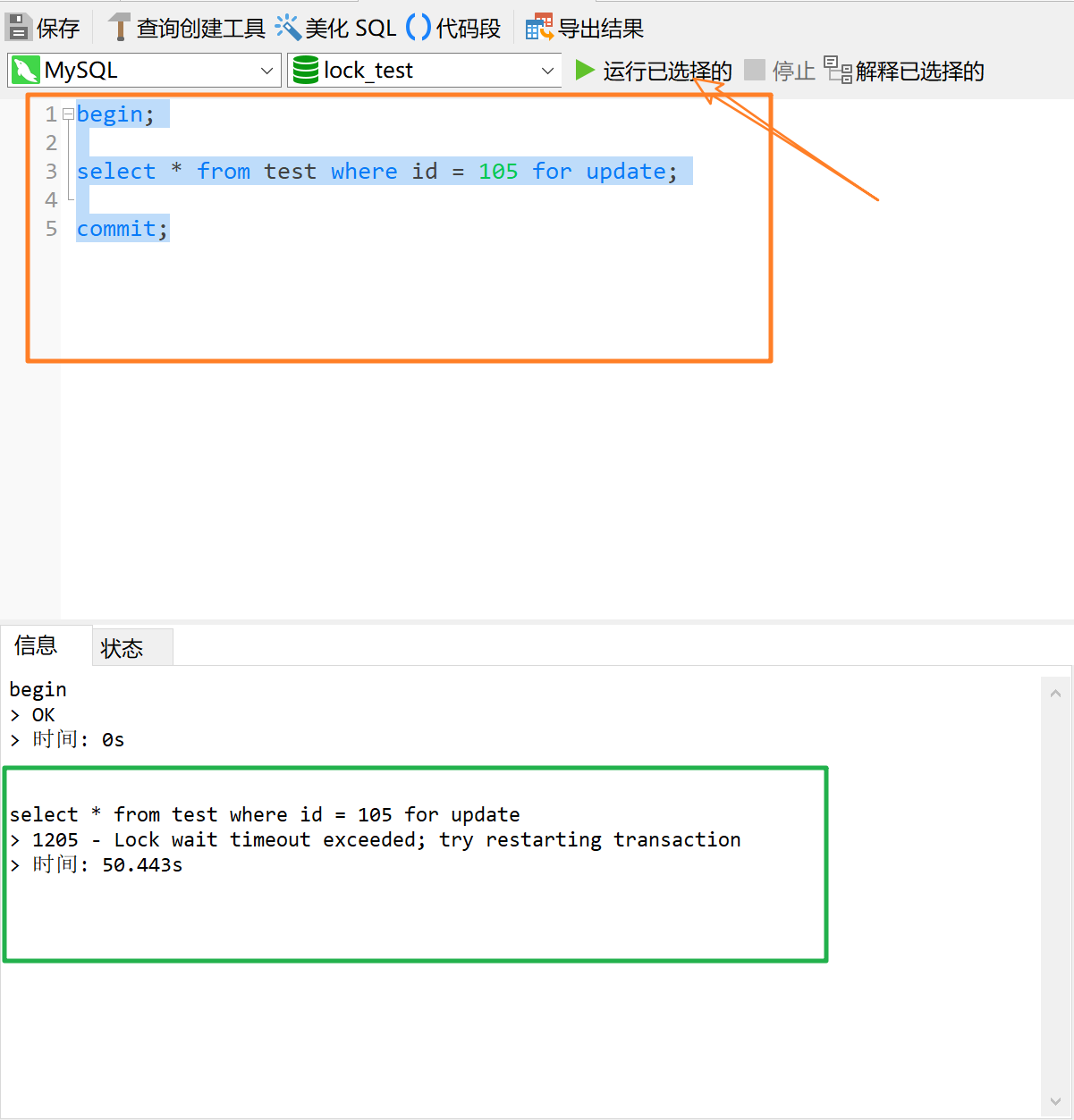Run the selection with 运行已选择的
Image resolution: width=1074 pixels, height=1120 pixels.
point(667,71)
